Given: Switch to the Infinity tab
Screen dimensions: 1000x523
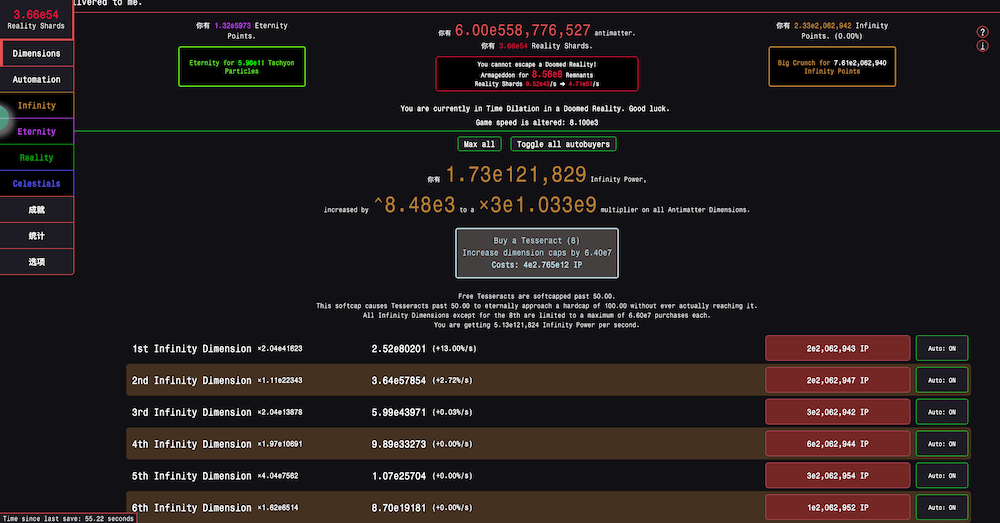Looking at the screenshot, I should click(36, 106).
